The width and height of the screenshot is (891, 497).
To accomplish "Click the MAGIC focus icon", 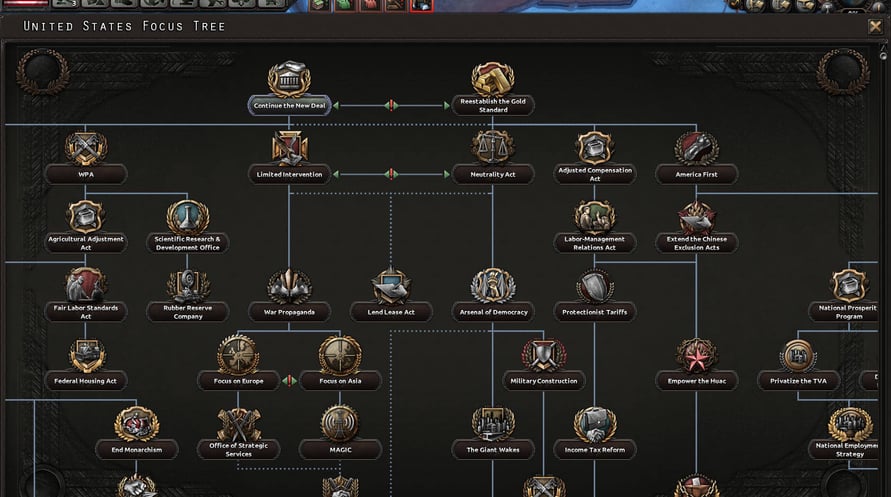I will (x=340, y=423).
